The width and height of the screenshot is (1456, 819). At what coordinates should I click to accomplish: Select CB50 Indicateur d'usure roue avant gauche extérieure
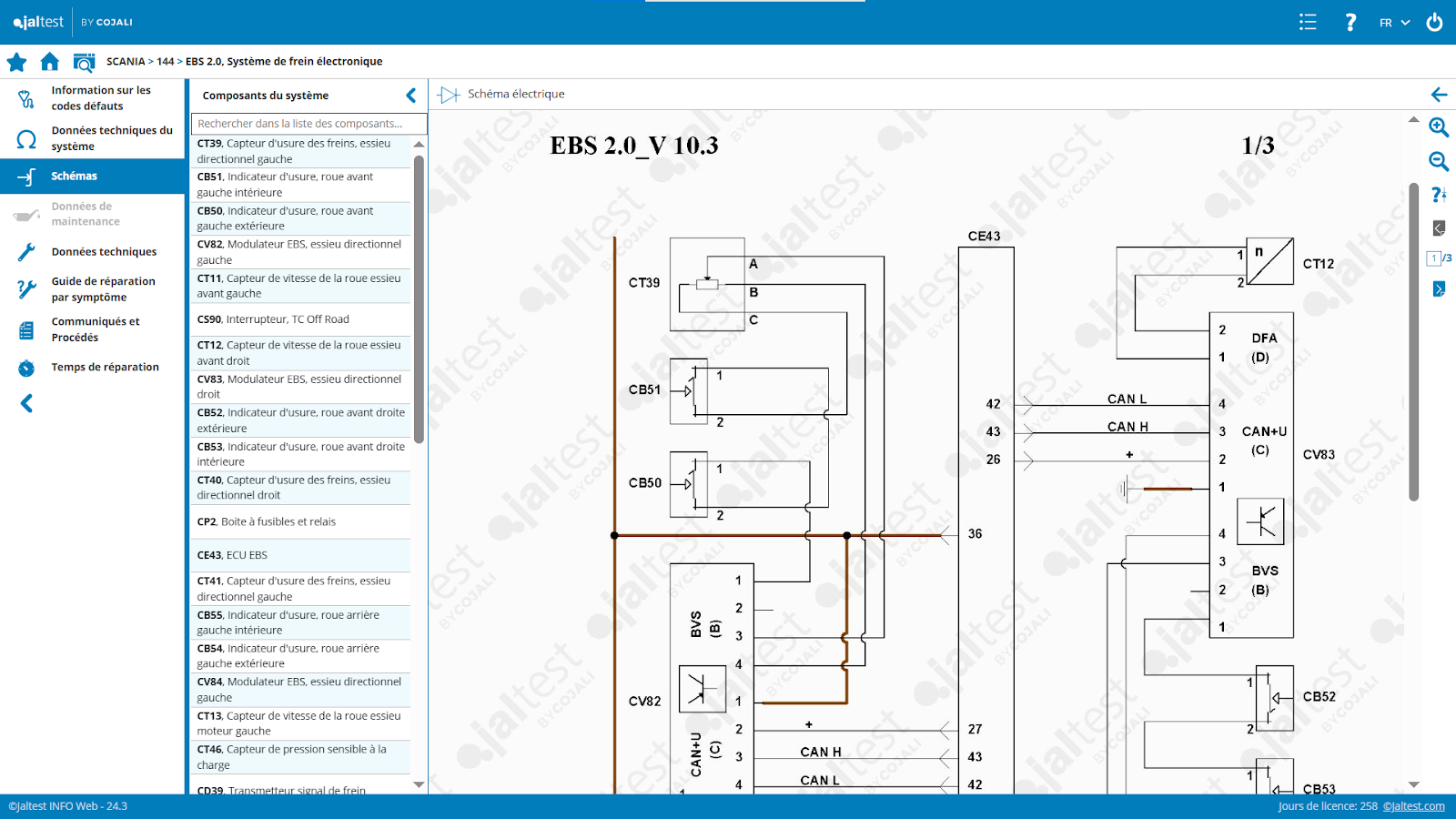[x=301, y=218]
